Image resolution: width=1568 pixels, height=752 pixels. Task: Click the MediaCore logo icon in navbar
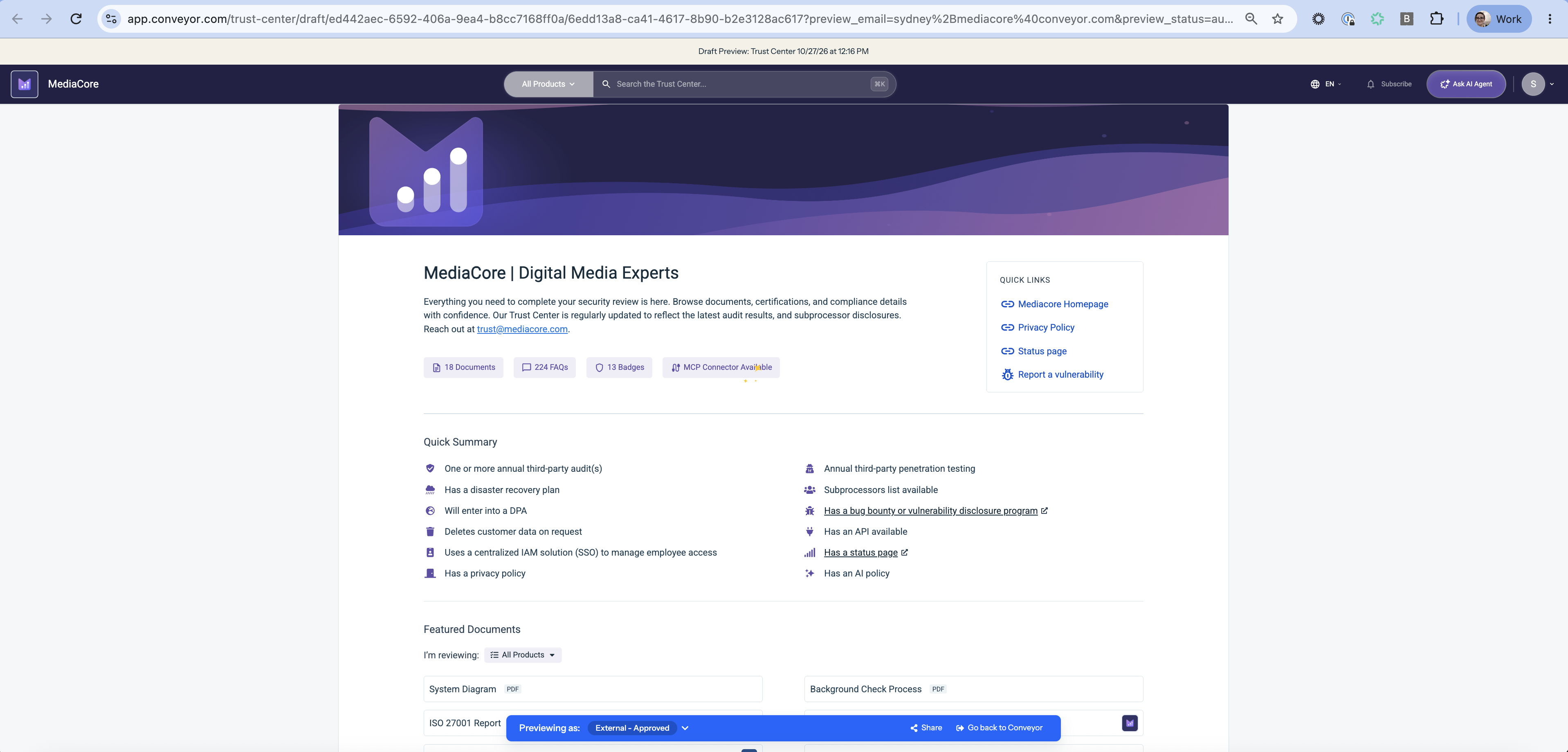point(25,84)
